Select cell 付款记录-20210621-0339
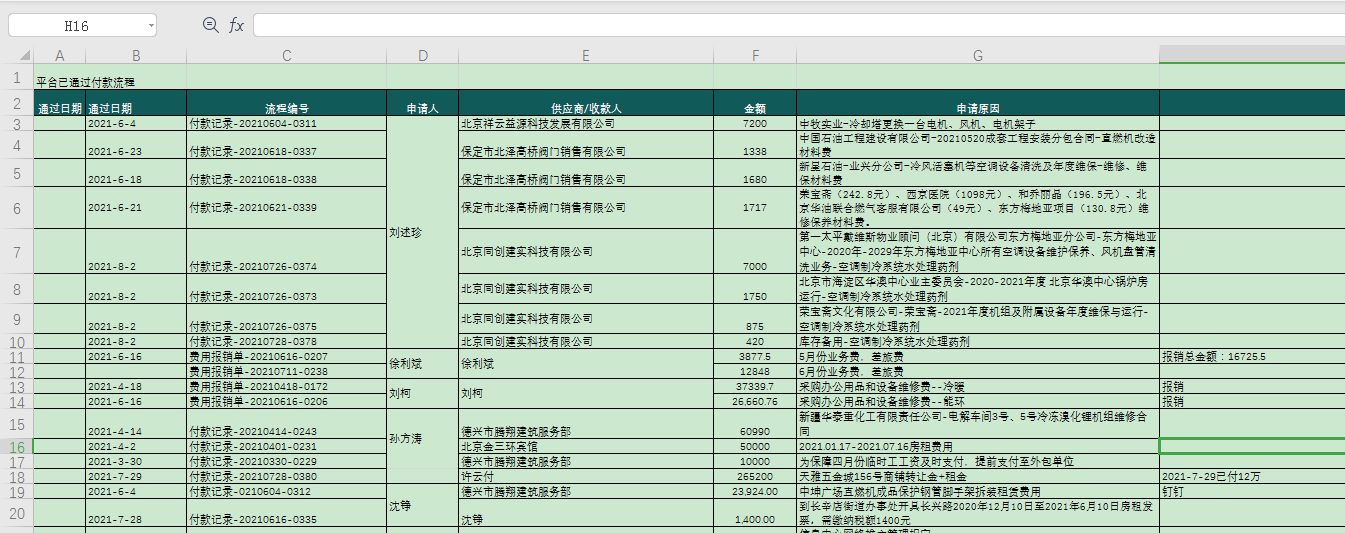Image resolution: width=1345 pixels, height=533 pixels. (x=287, y=208)
